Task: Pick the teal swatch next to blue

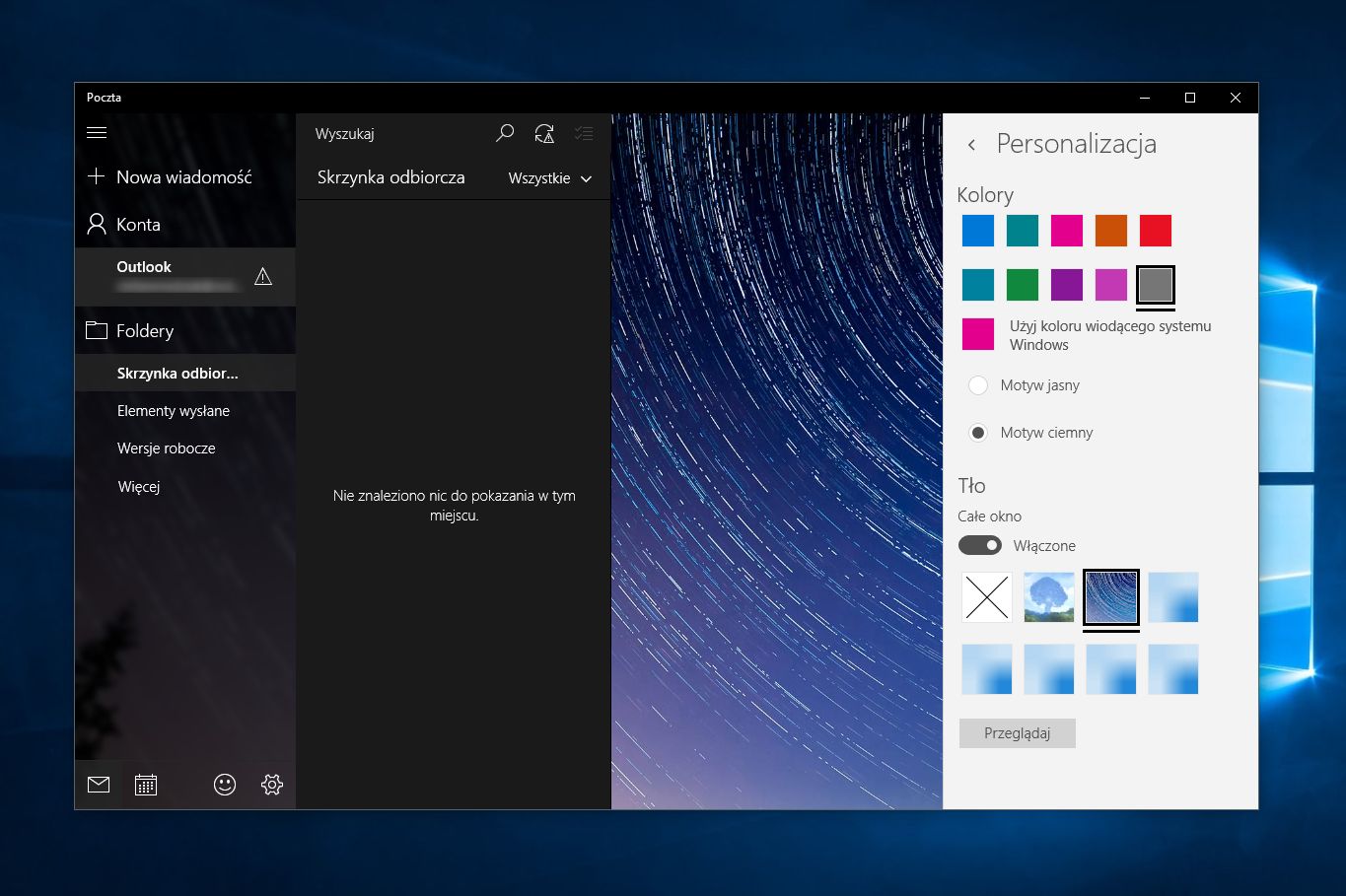Action: [x=1023, y=231]
